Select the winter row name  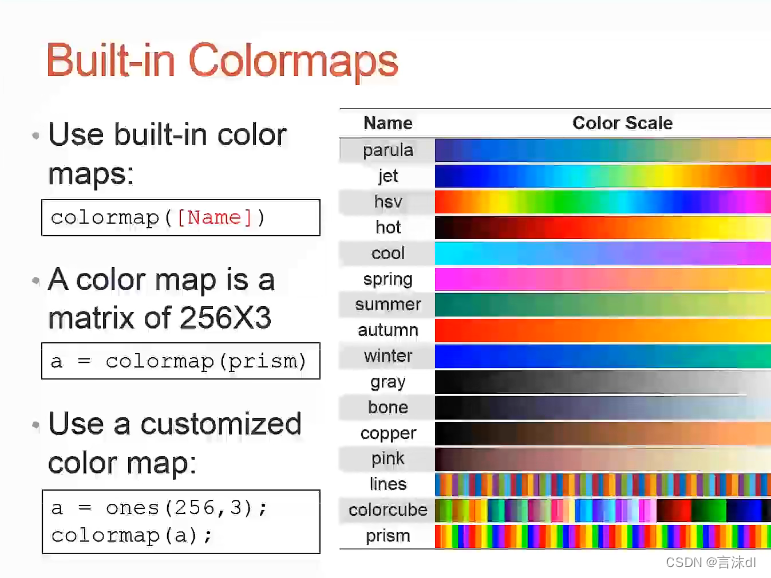[388, 356]
